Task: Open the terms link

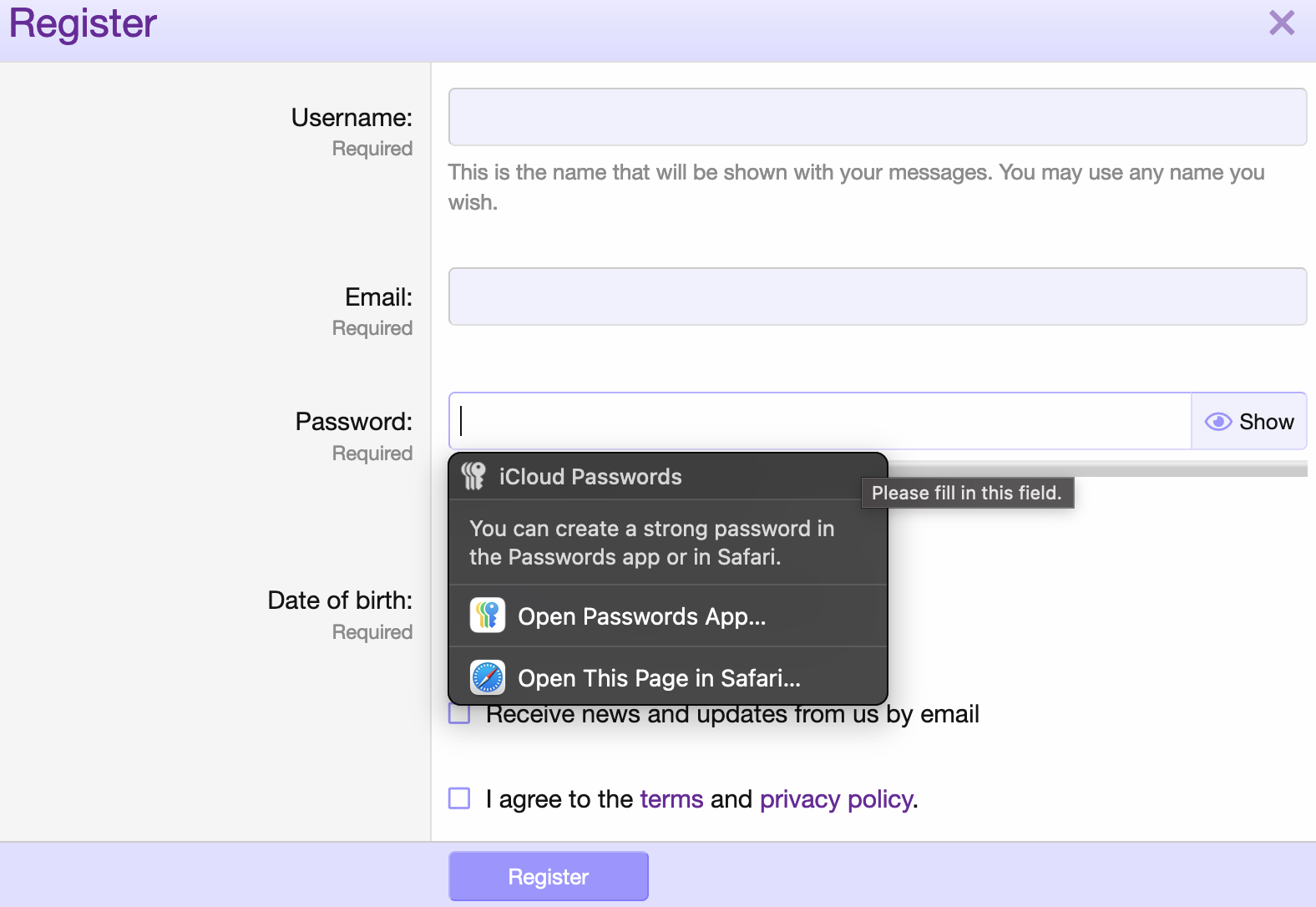Action: click(x=671, y=799)
